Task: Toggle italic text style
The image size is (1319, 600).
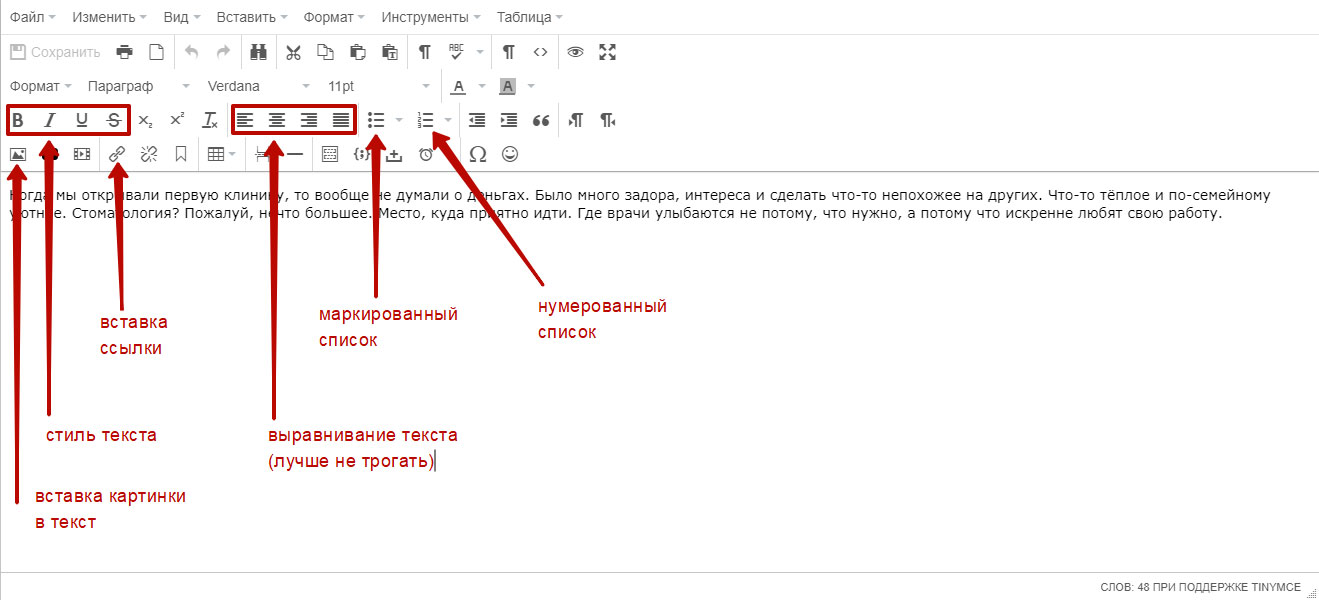Action: click(49, 120)
